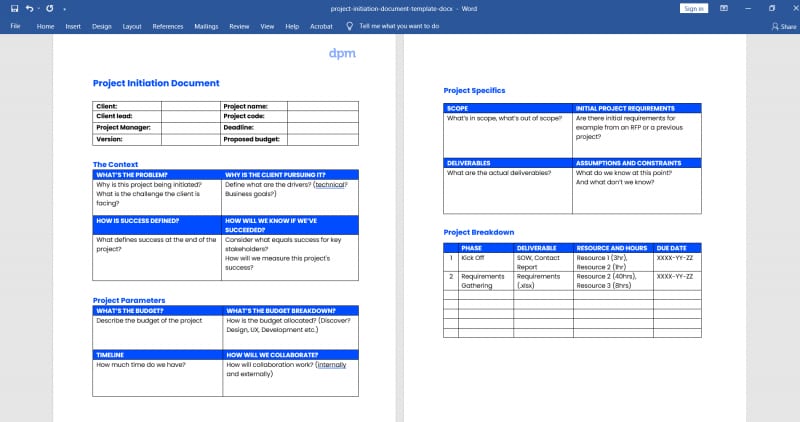Click WHY IS THE CLIENT PURSUING IT? header
The width and height of the screenshot is (800, 422).
tap(290, 175)
